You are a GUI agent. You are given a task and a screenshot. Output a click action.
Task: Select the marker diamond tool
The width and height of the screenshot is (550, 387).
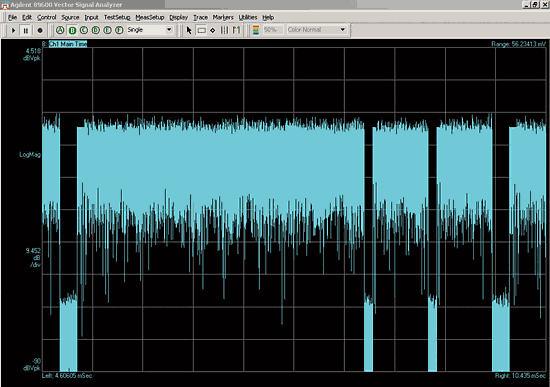(x=213, y=30)
